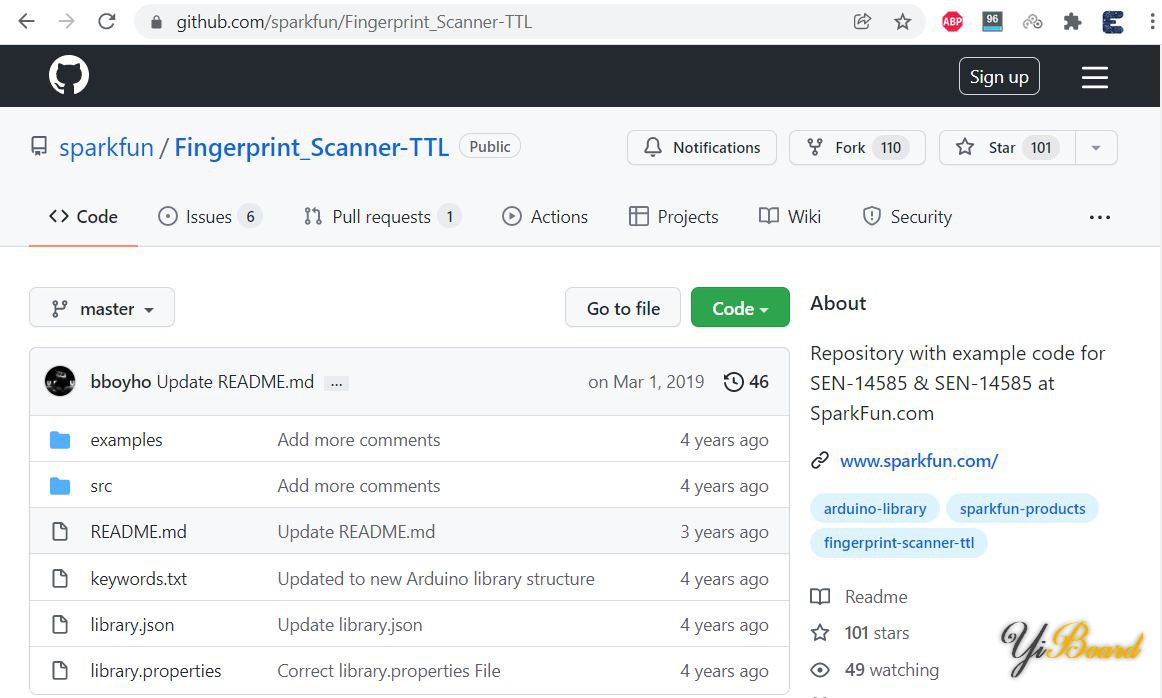The height and width of the screenshot is (698, 1162).
Task: Open commit 'Updated to new Arduino library structure'
Action: 436,579
